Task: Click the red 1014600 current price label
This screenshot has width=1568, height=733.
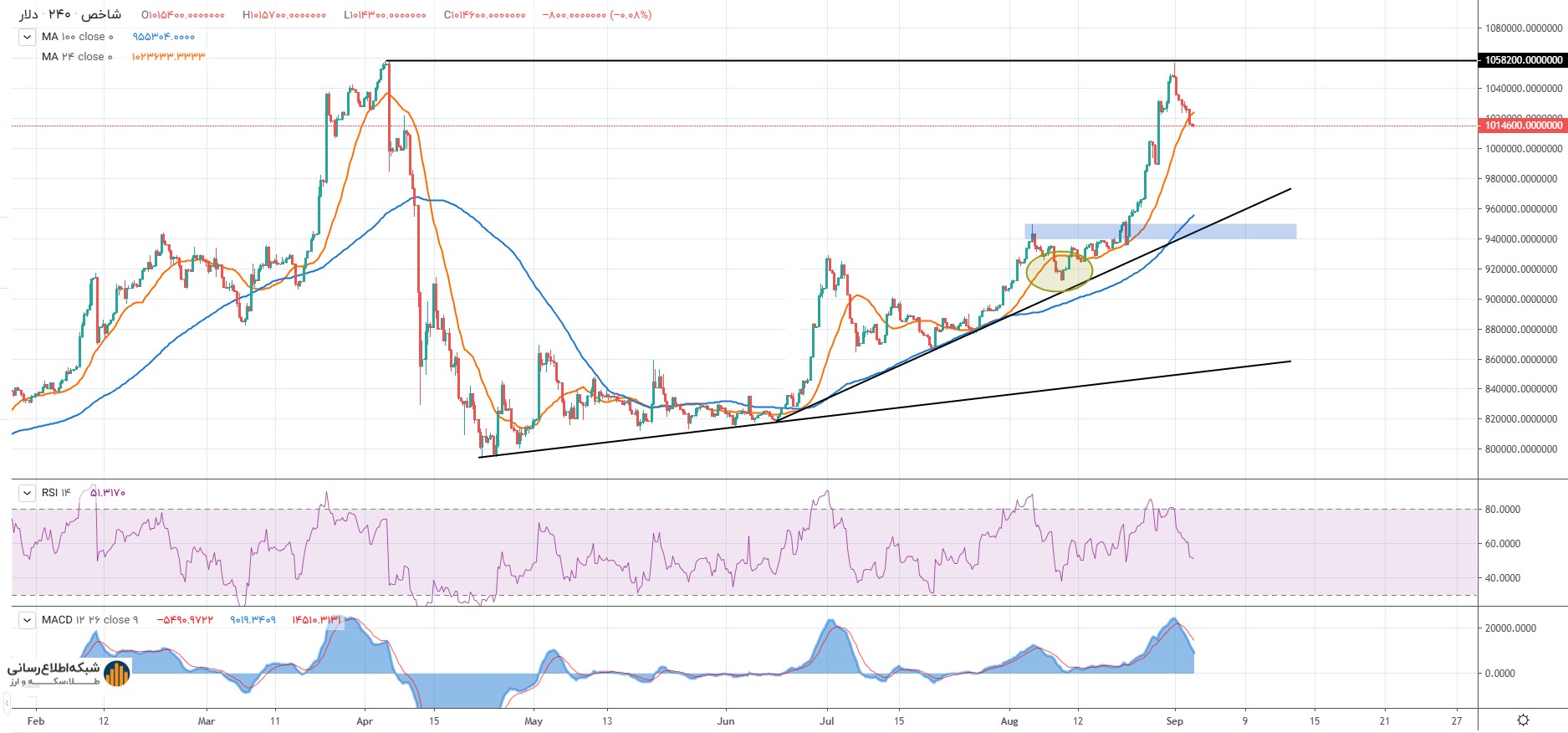Action: [x=1522, y=126]
